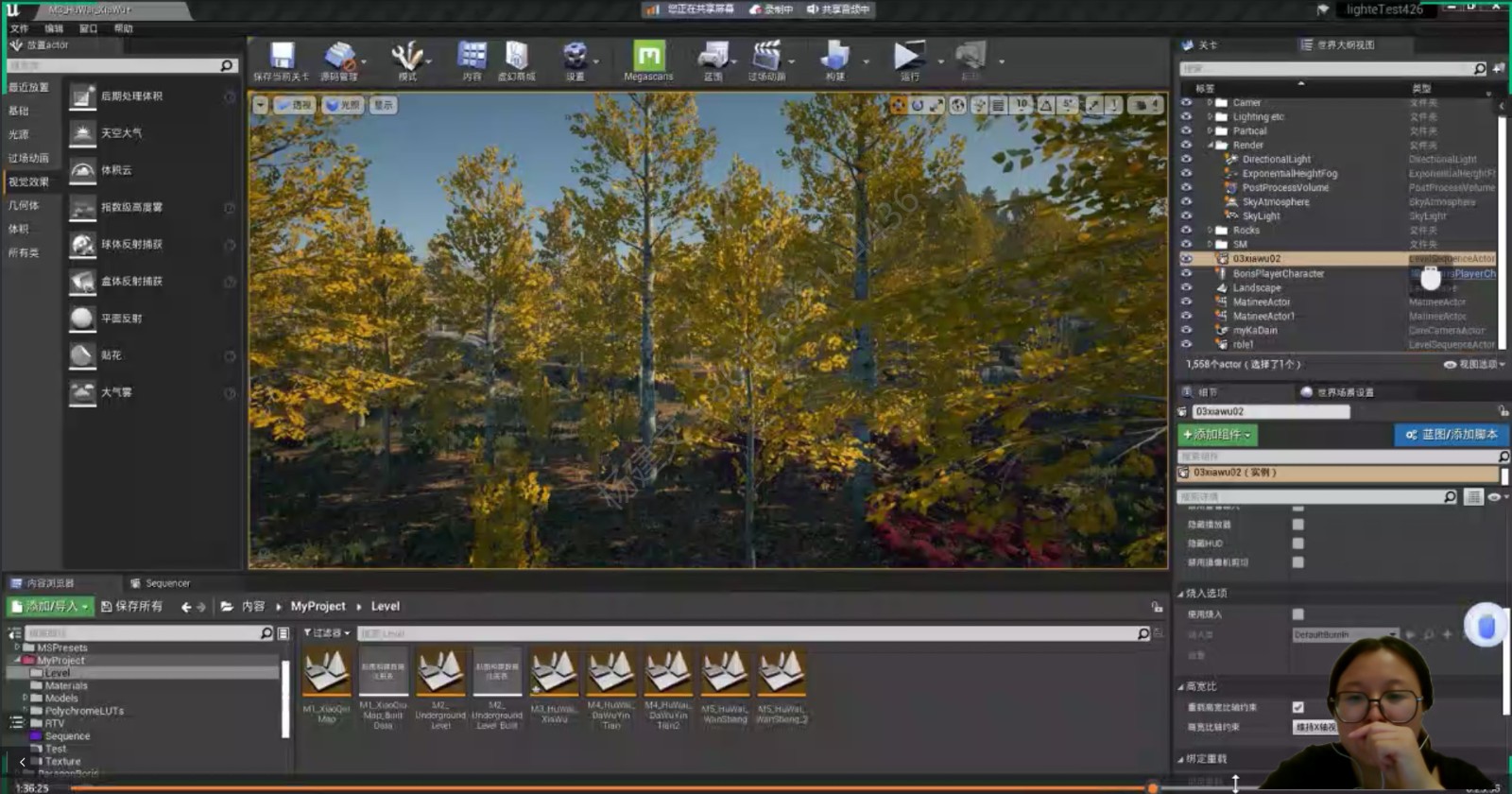
Task: Open the File menu
Action: (19, 28)
